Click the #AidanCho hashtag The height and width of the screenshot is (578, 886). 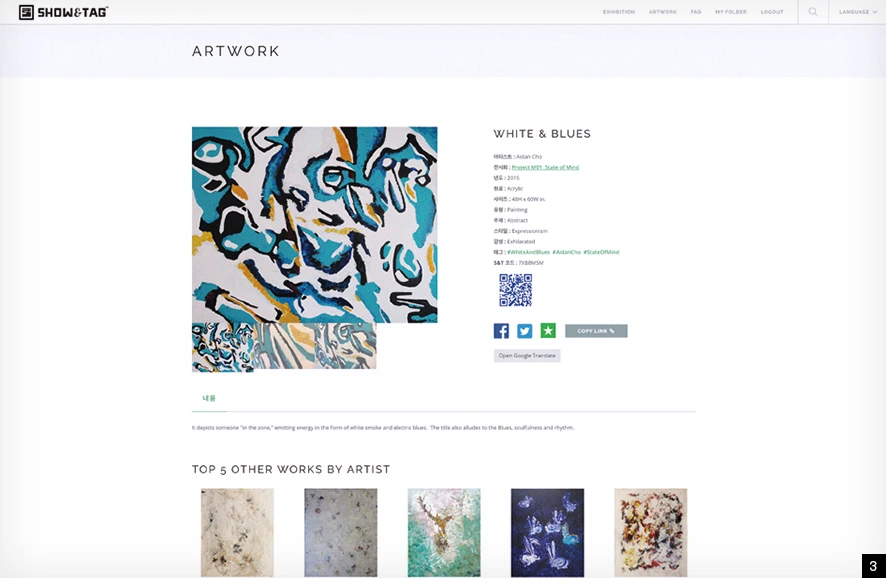[x=566, y=252]
